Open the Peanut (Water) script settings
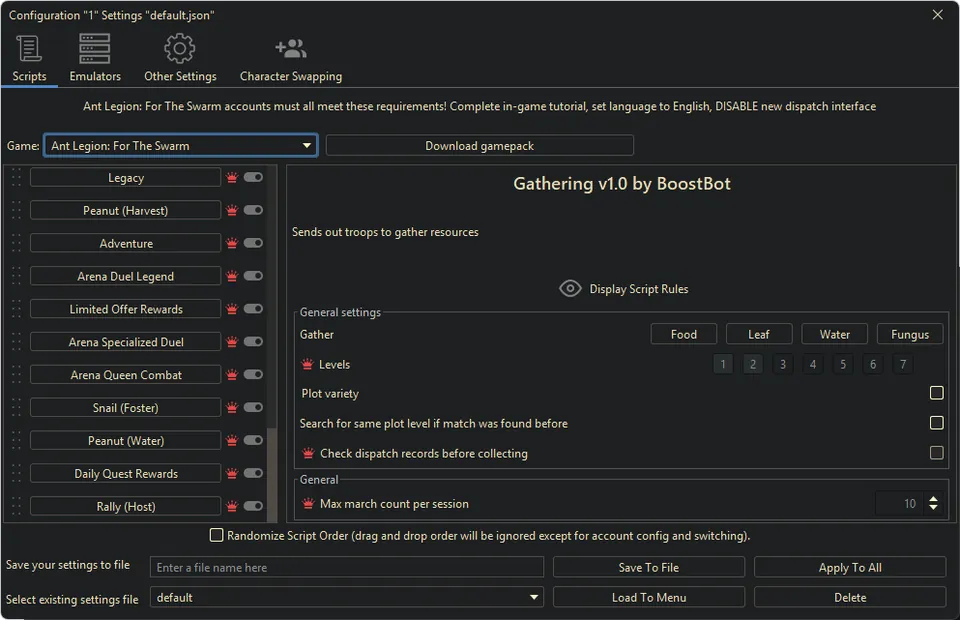960x620 pixels. (126, 441)
